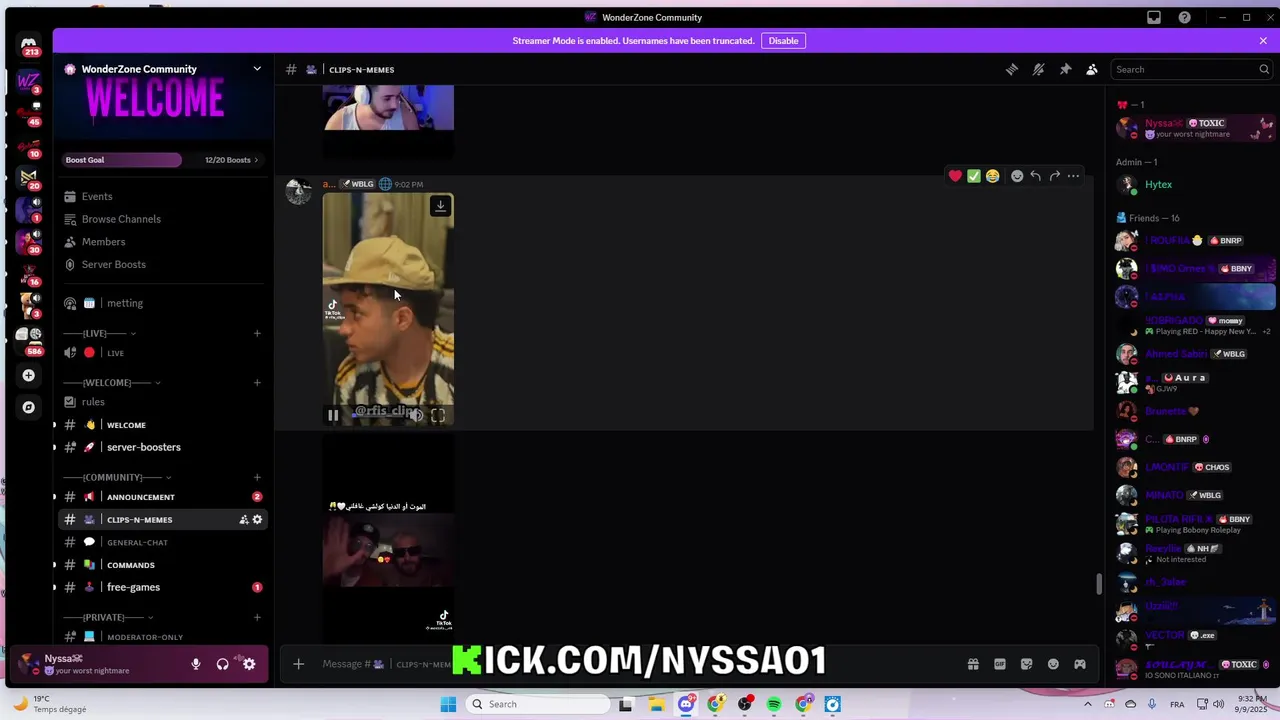Open Boost Goal 12/20 Boosts
This screenshot has height=720, width=1280.
(x=162, y=160)
